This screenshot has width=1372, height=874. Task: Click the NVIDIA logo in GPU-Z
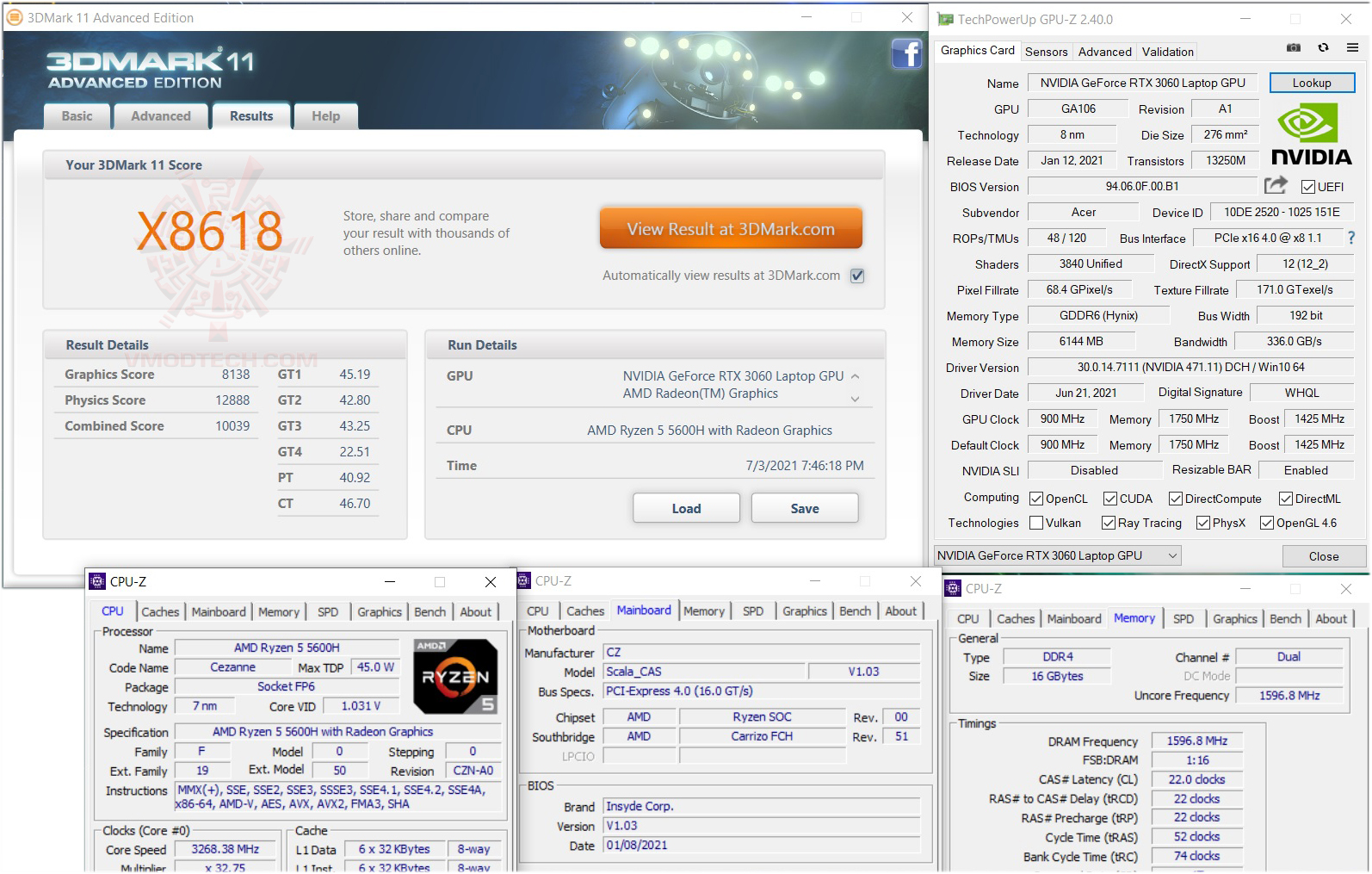pos(1311,133)
